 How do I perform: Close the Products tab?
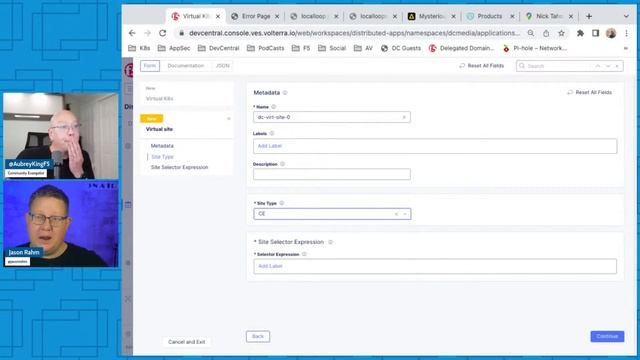512,16
